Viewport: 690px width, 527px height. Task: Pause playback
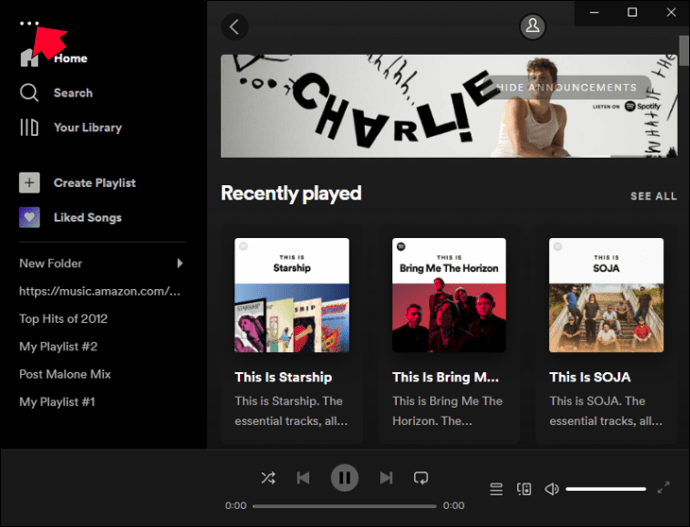click(x=345, y=478)
